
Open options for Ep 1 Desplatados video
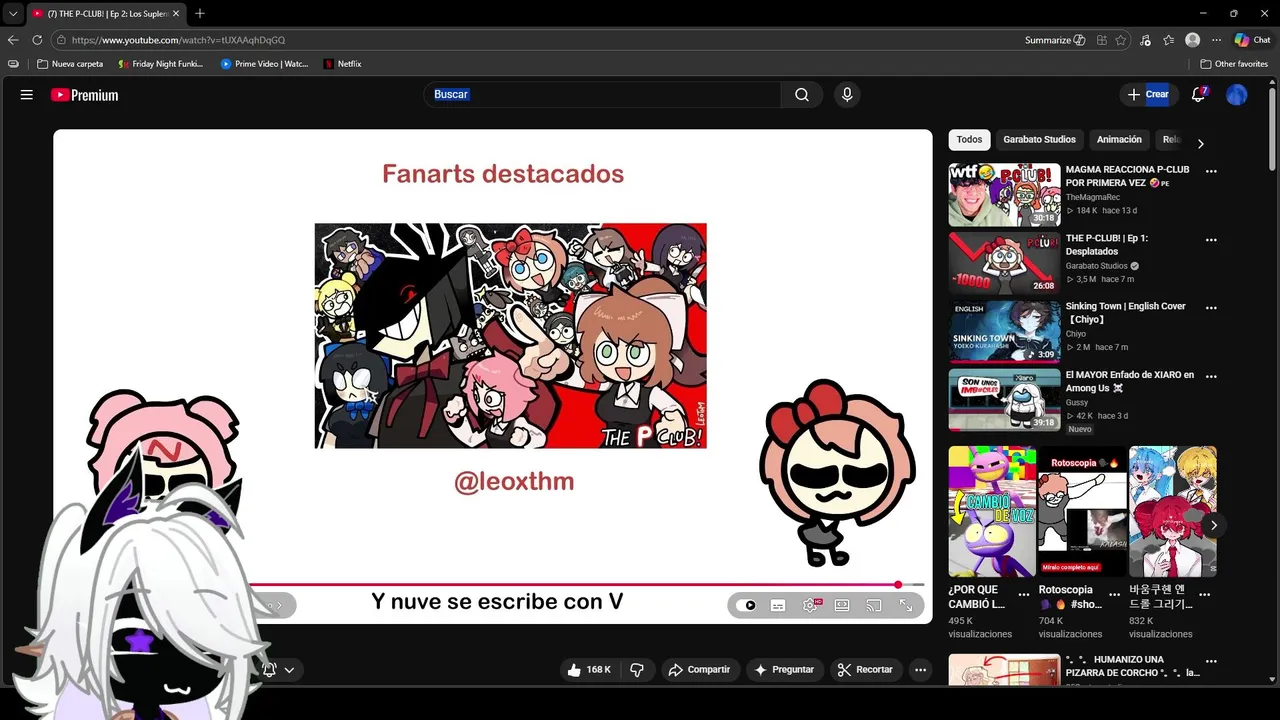(x=1211, y=240)
